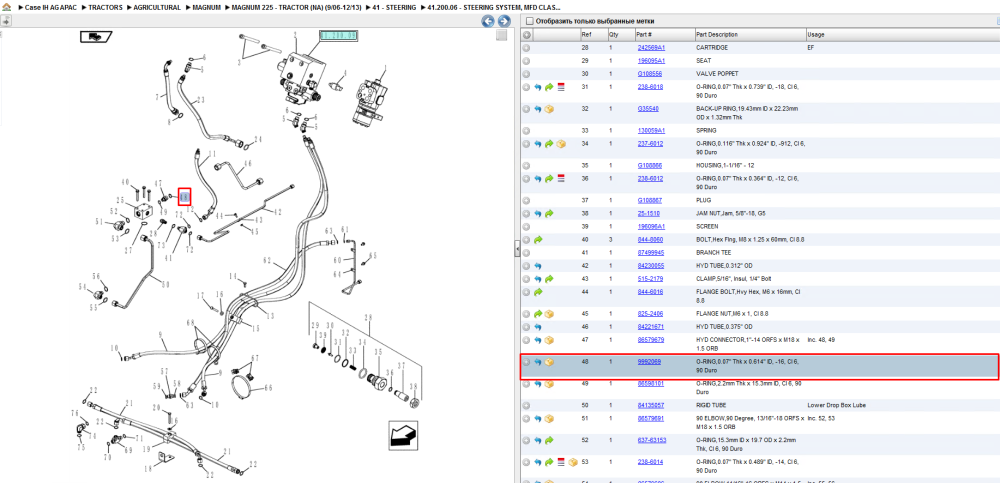Image resolution: width=1000 pixels, height=483 pixels.
Task: Click green arrow icon in row 44
Action: click(538, 292)
